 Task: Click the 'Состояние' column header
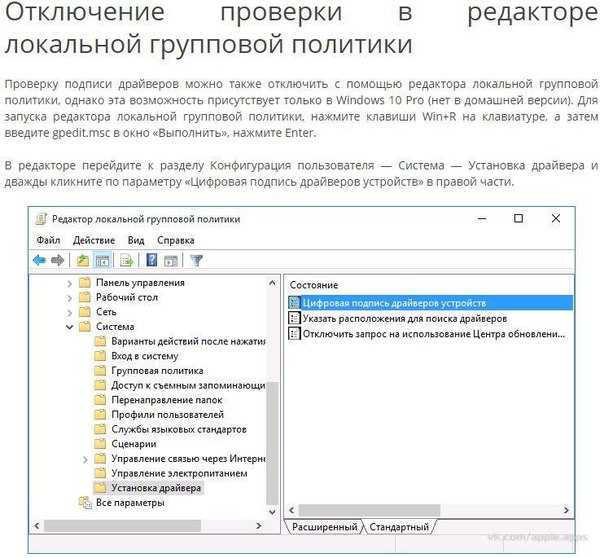314,285
